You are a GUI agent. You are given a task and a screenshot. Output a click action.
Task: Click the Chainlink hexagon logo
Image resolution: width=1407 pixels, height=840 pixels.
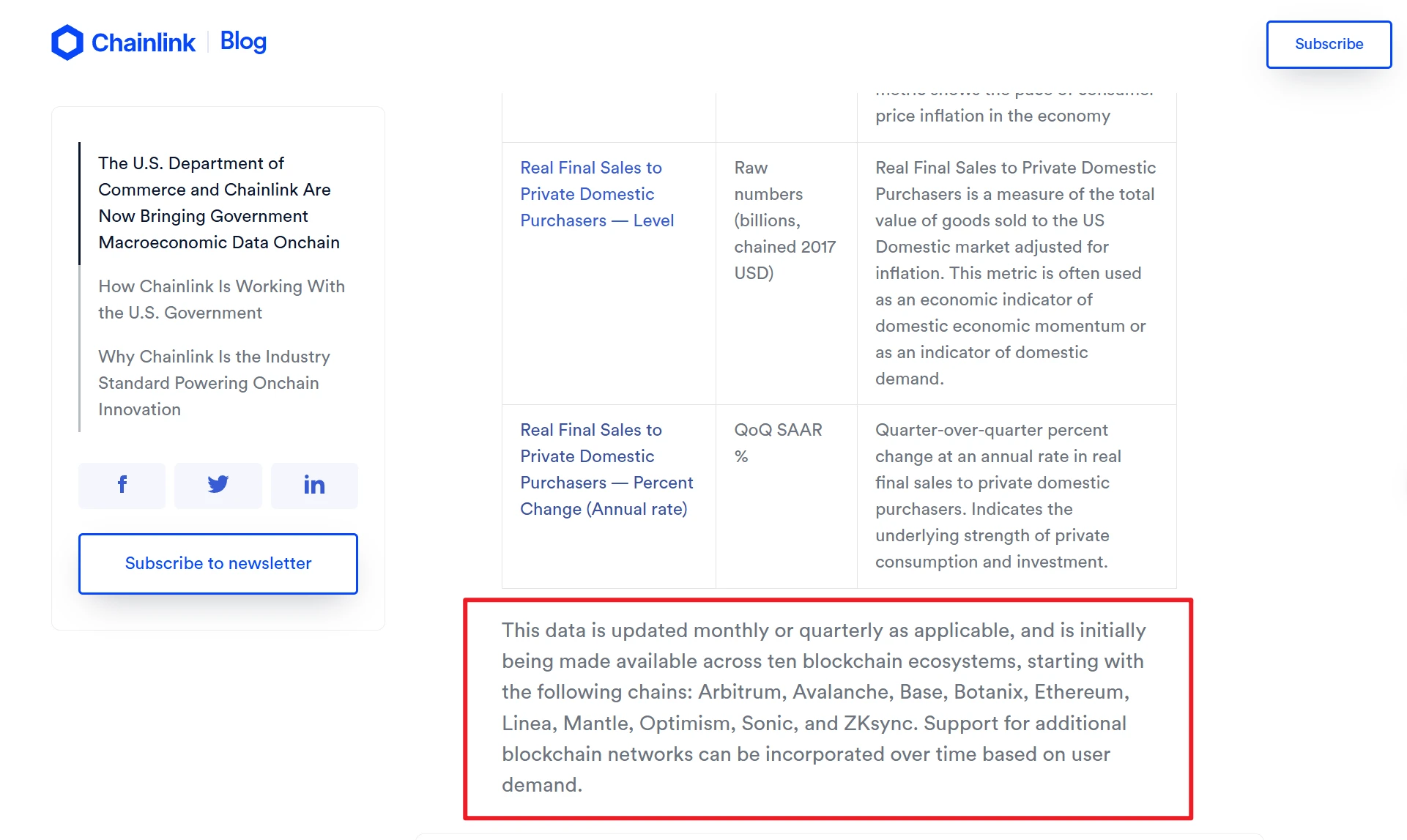67,42
